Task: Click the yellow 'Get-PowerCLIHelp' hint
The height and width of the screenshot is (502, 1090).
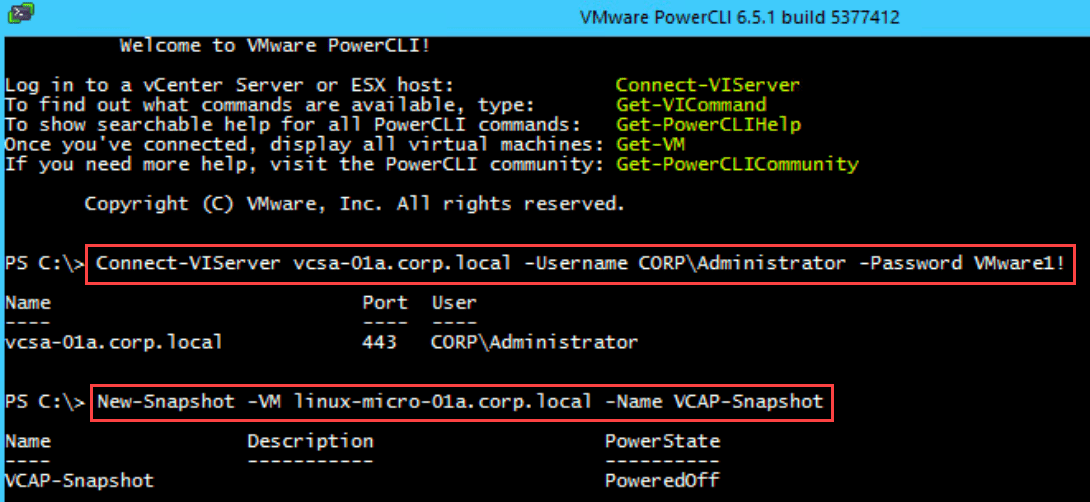Action: (x=708, y=125)
